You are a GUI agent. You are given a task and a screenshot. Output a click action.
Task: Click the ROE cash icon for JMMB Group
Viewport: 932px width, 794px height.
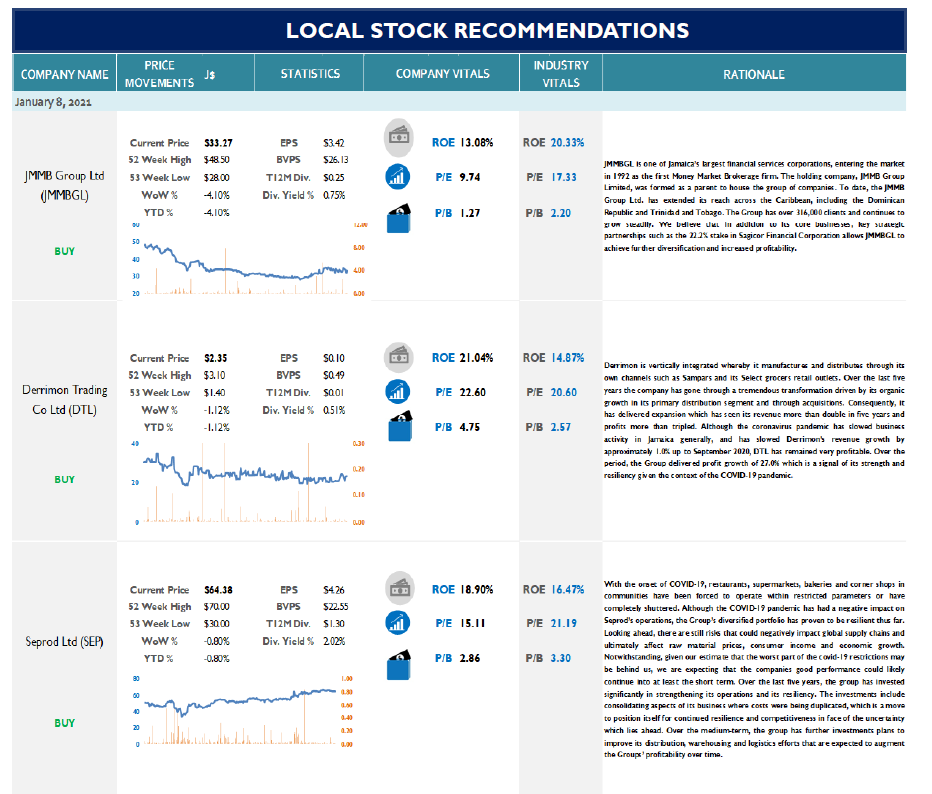398,137
